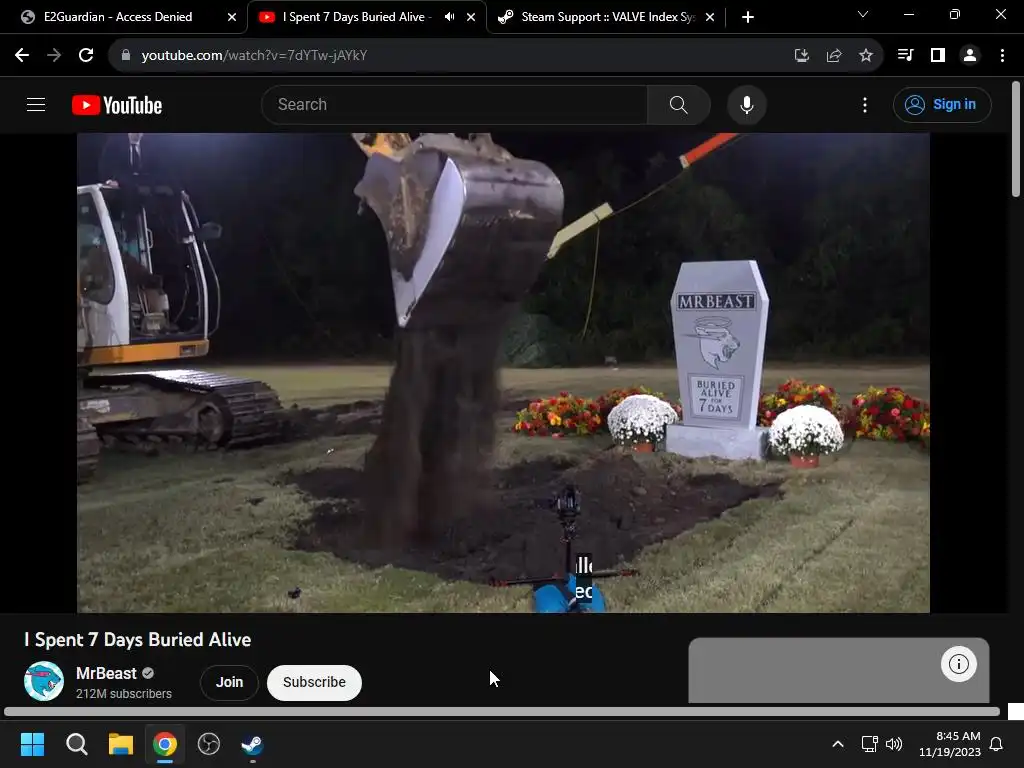Open Chrome profile avatar
Image resolution: width=1024 pixels, height=768 pixels.
click(970, 56)
